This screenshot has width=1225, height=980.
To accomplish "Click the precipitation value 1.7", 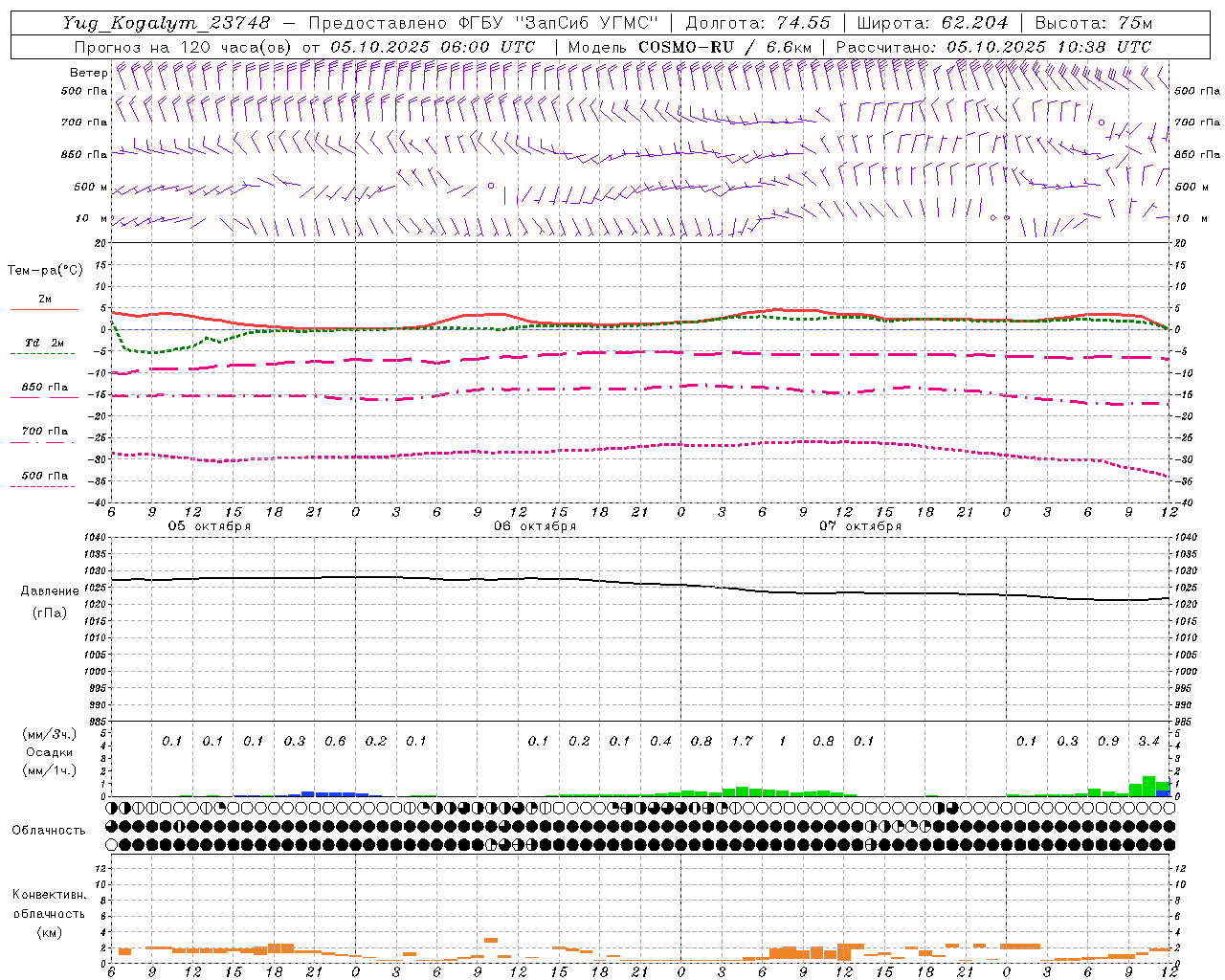I will click(x=742, y=741).
